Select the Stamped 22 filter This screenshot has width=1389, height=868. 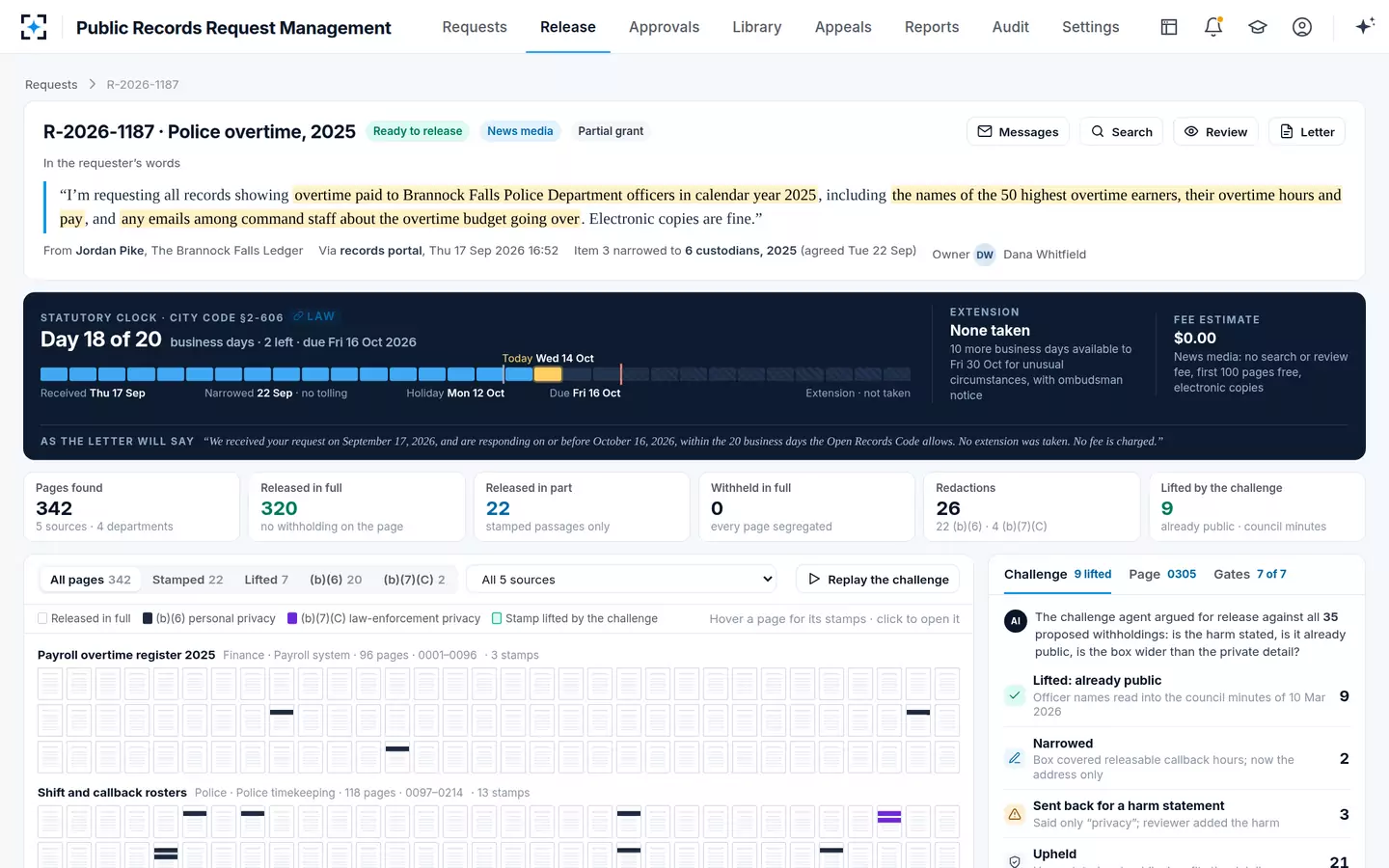187,580
